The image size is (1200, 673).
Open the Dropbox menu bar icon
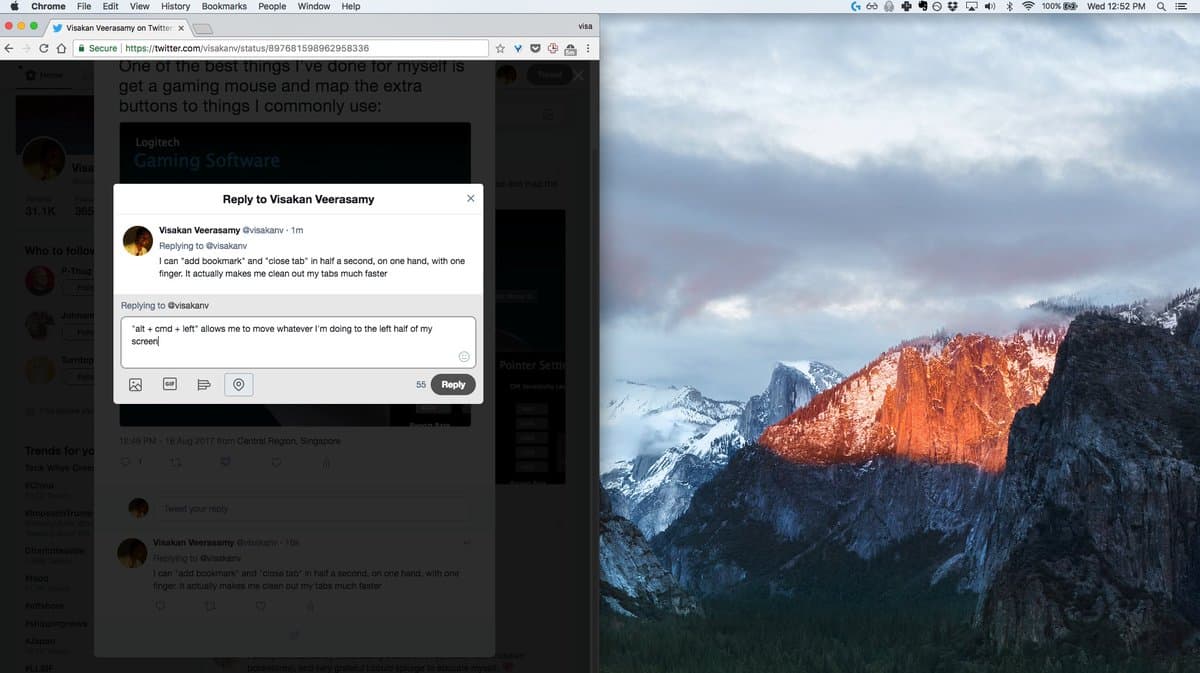tap(953, 6)
